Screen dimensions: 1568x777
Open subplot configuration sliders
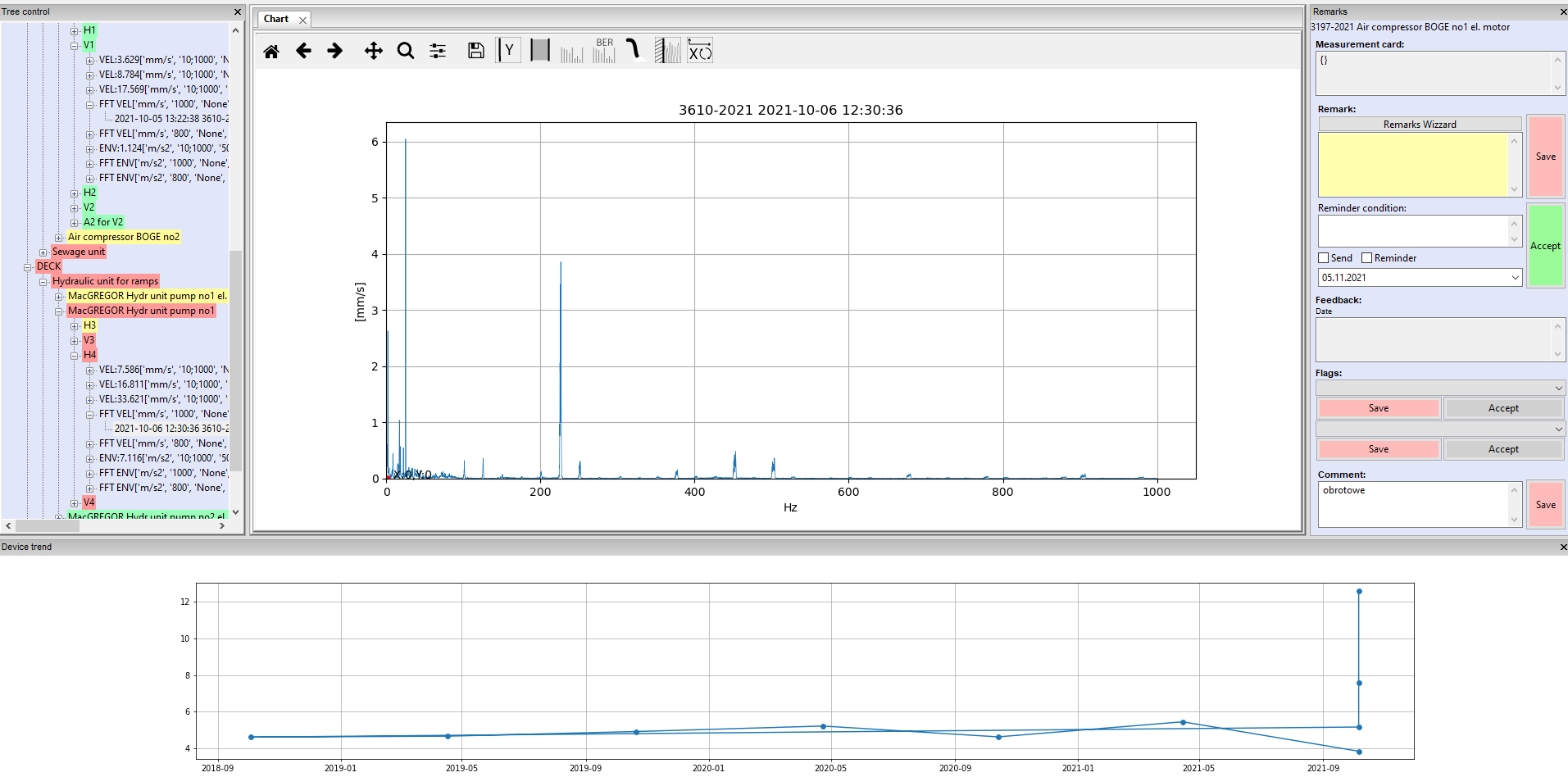point(438,52)
